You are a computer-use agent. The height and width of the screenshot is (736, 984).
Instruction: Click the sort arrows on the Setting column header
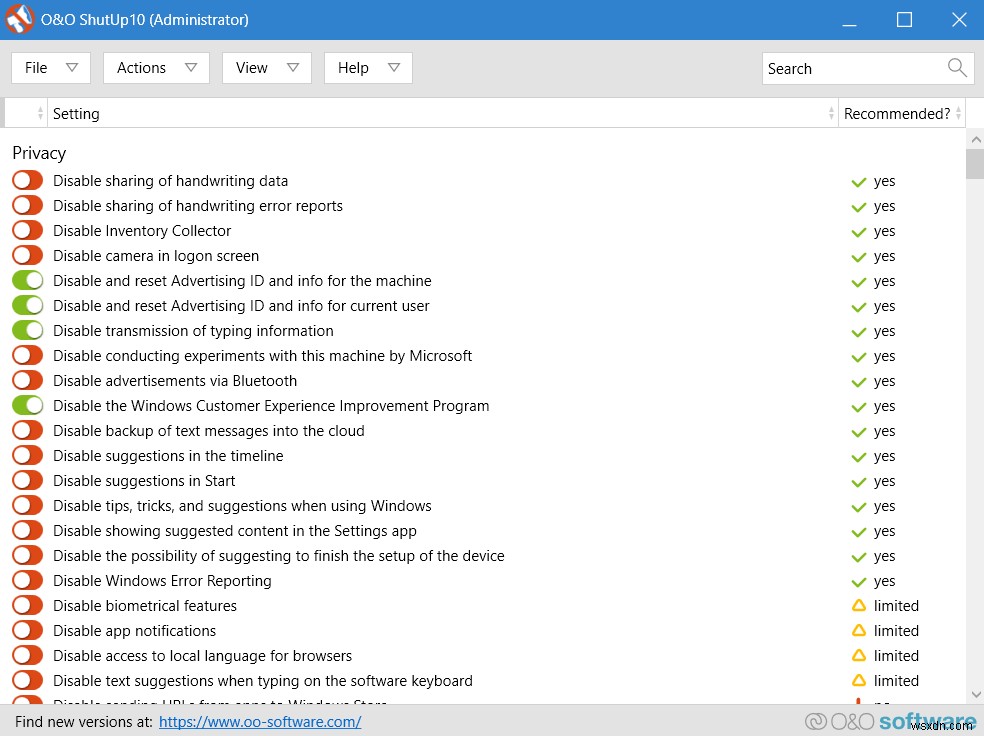pos(832,113)
